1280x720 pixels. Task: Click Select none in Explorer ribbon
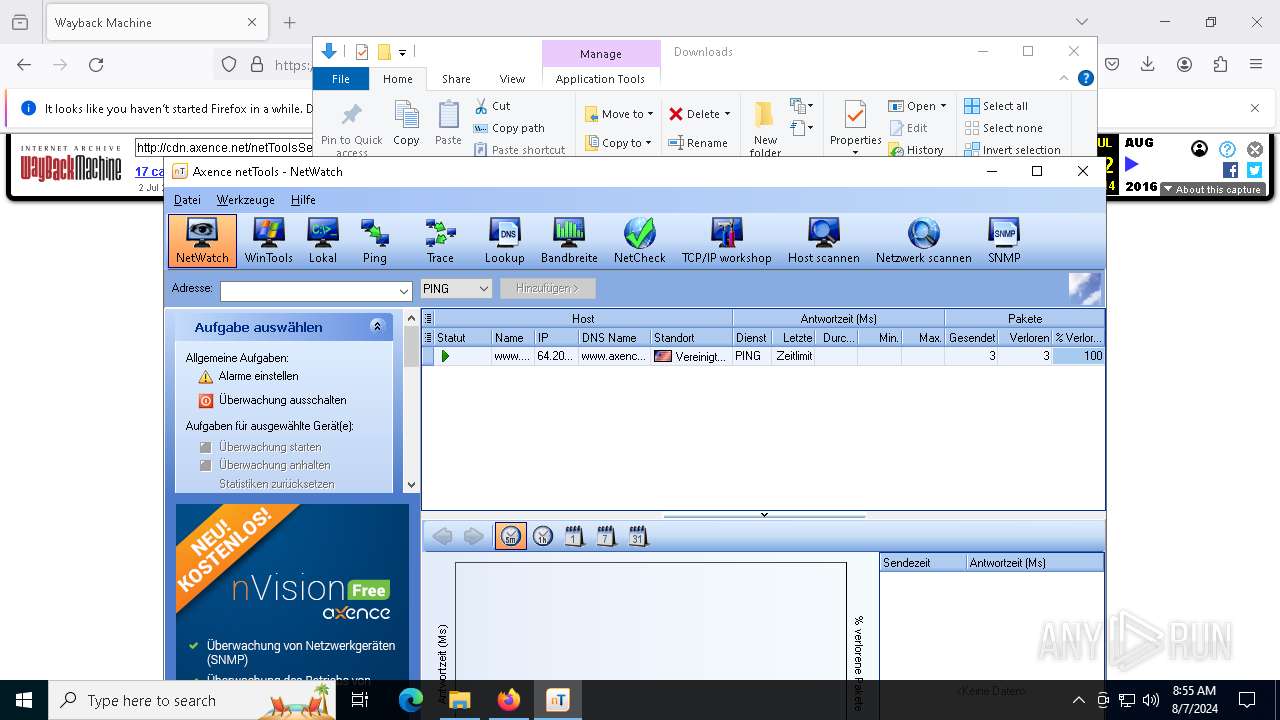[1003, 128]
